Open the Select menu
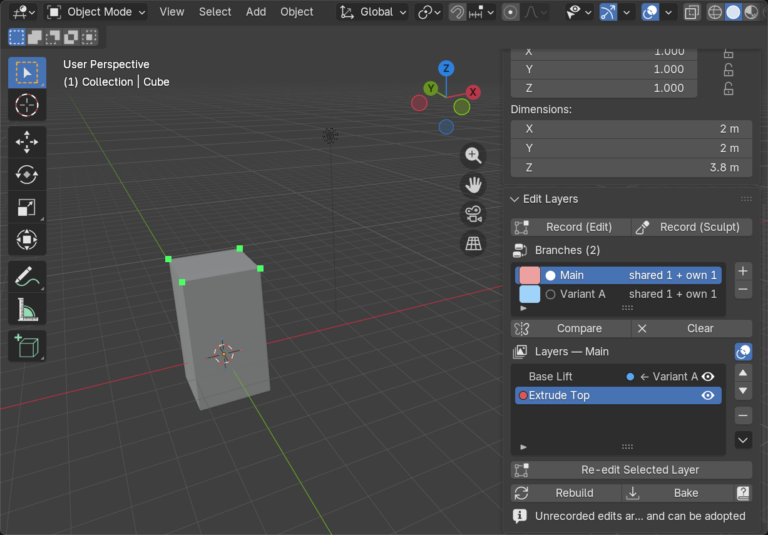 [x=215, y=12]
